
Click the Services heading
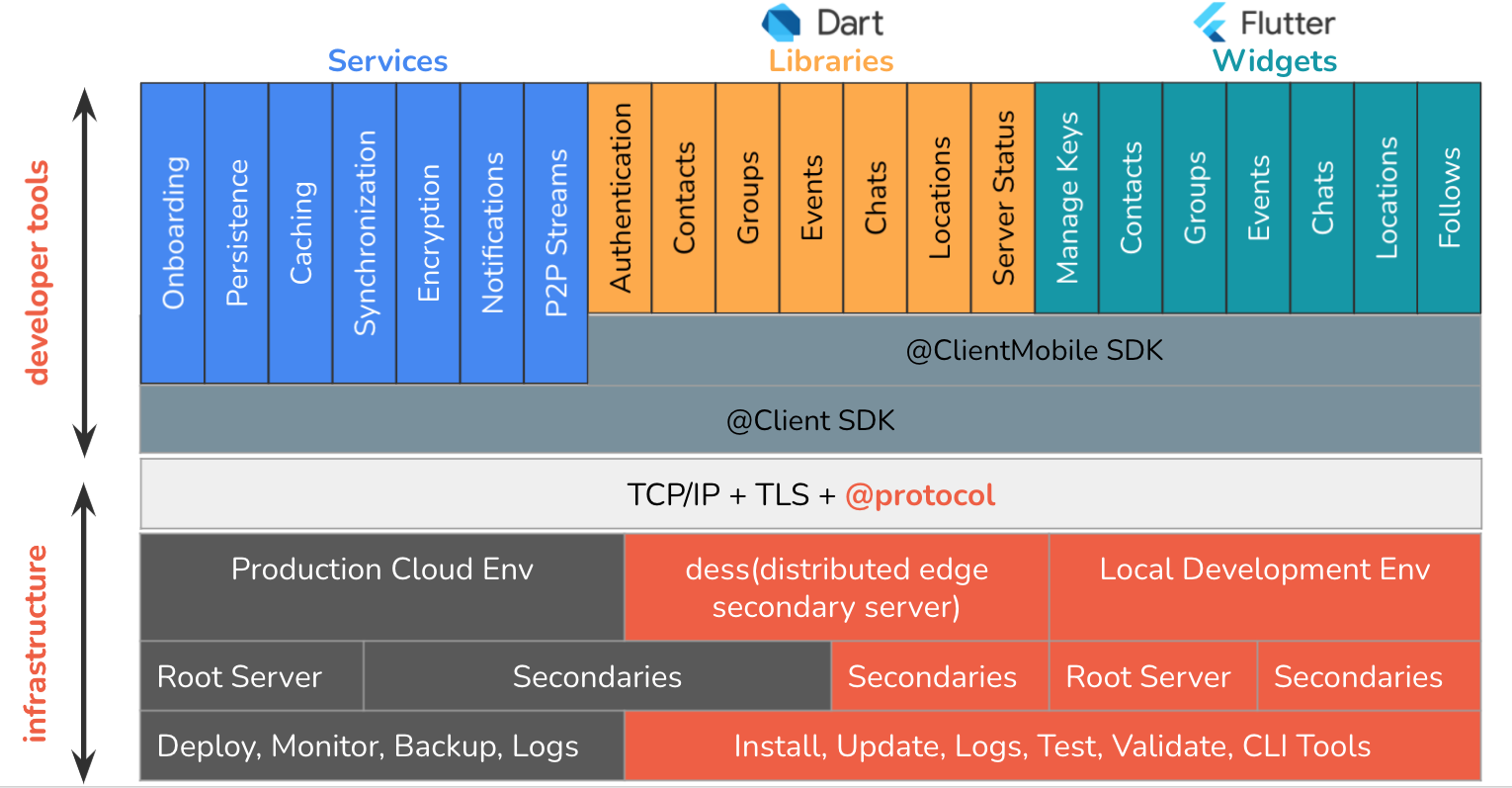tap(387, 61)
